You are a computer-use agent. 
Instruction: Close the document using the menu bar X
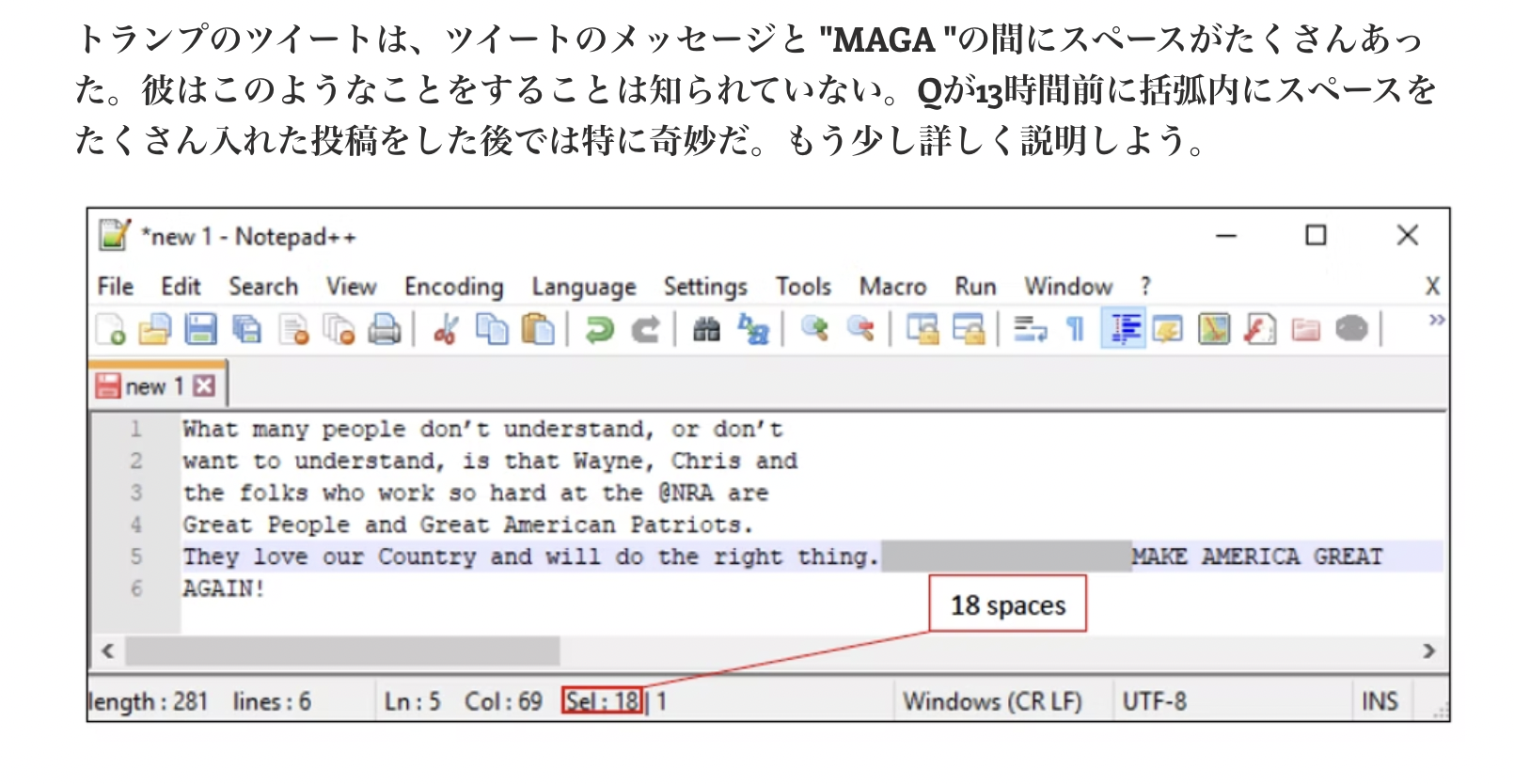point(1432,286)
